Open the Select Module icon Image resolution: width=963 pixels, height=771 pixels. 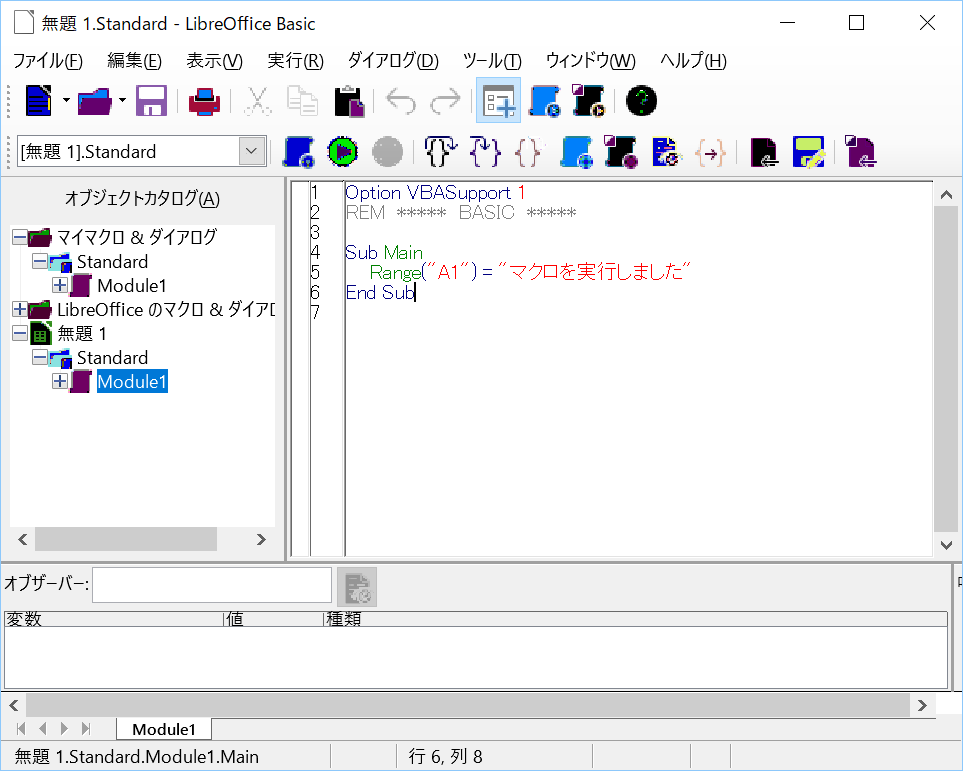coord(589,101)
